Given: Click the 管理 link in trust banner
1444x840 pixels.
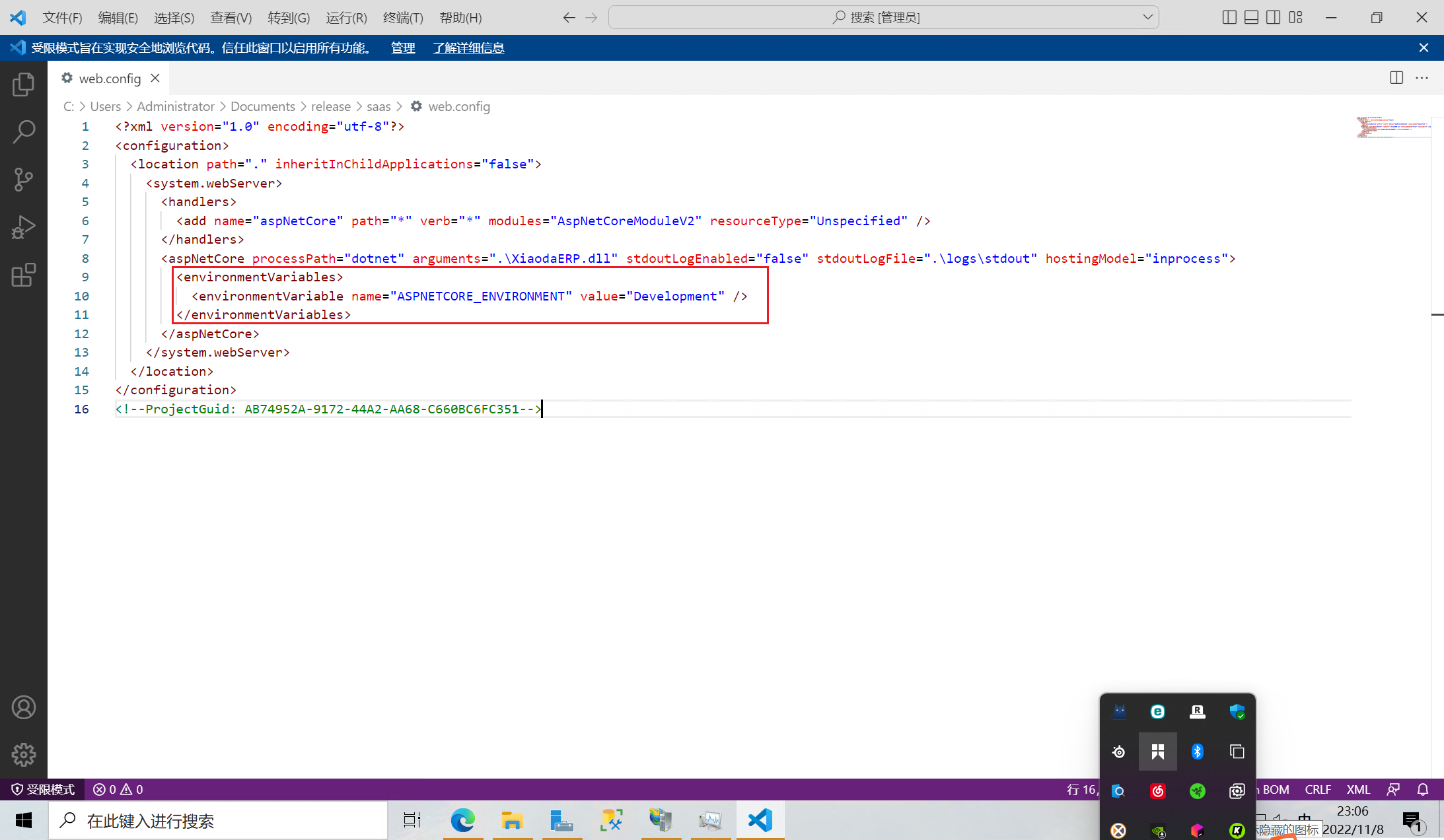Looking at the screenshot, I should point(403,48).
